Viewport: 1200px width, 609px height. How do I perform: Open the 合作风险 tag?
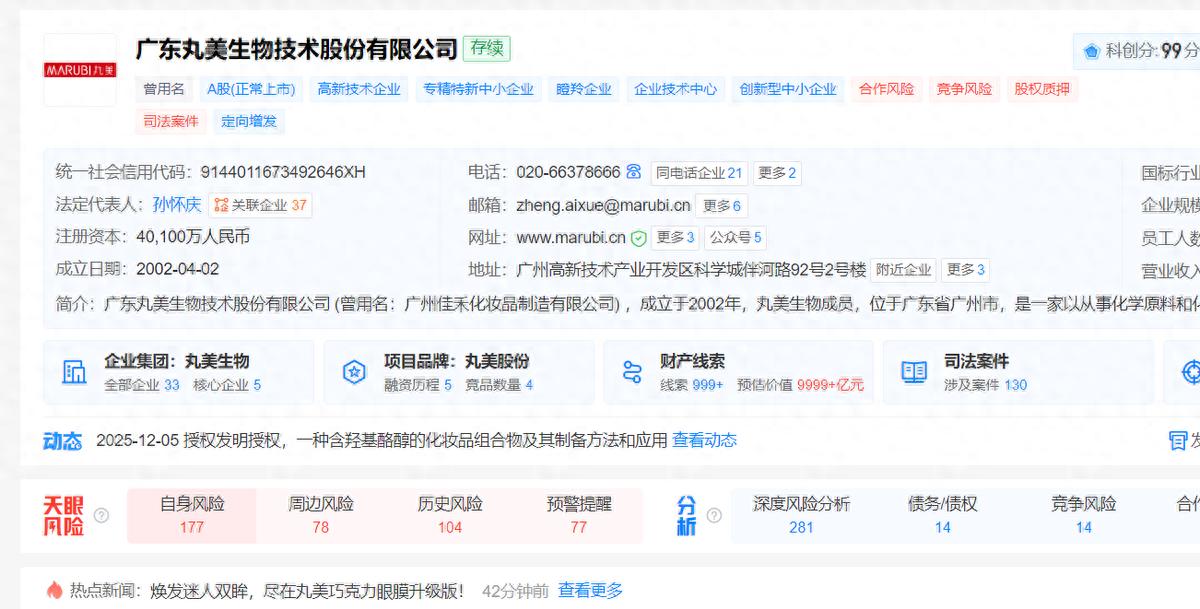[886, 89]
